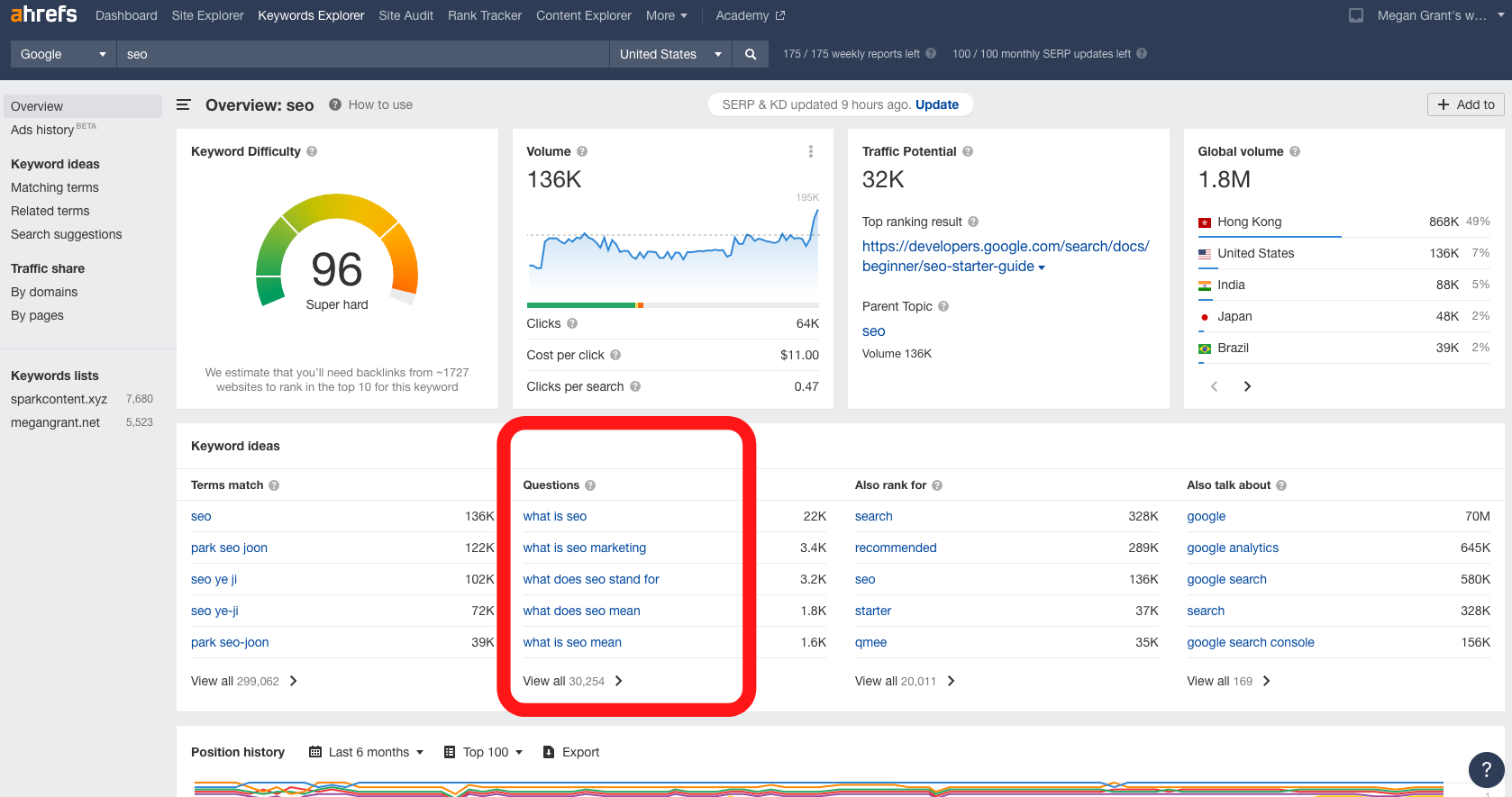The image size is (1512, 797).
Task: Click Questions info icon
Action: 590,485
